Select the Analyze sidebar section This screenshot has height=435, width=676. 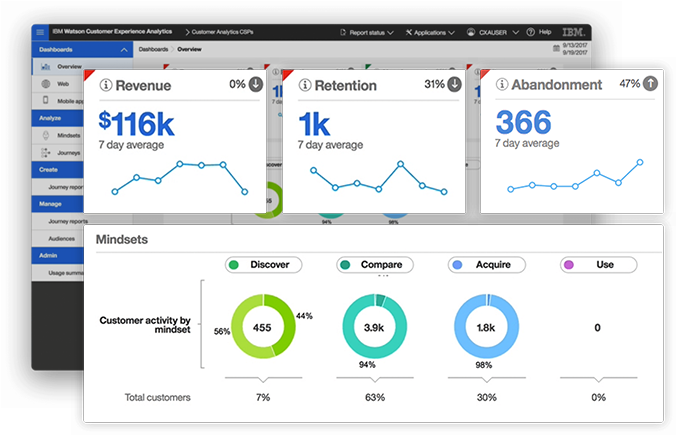(57, 118)
